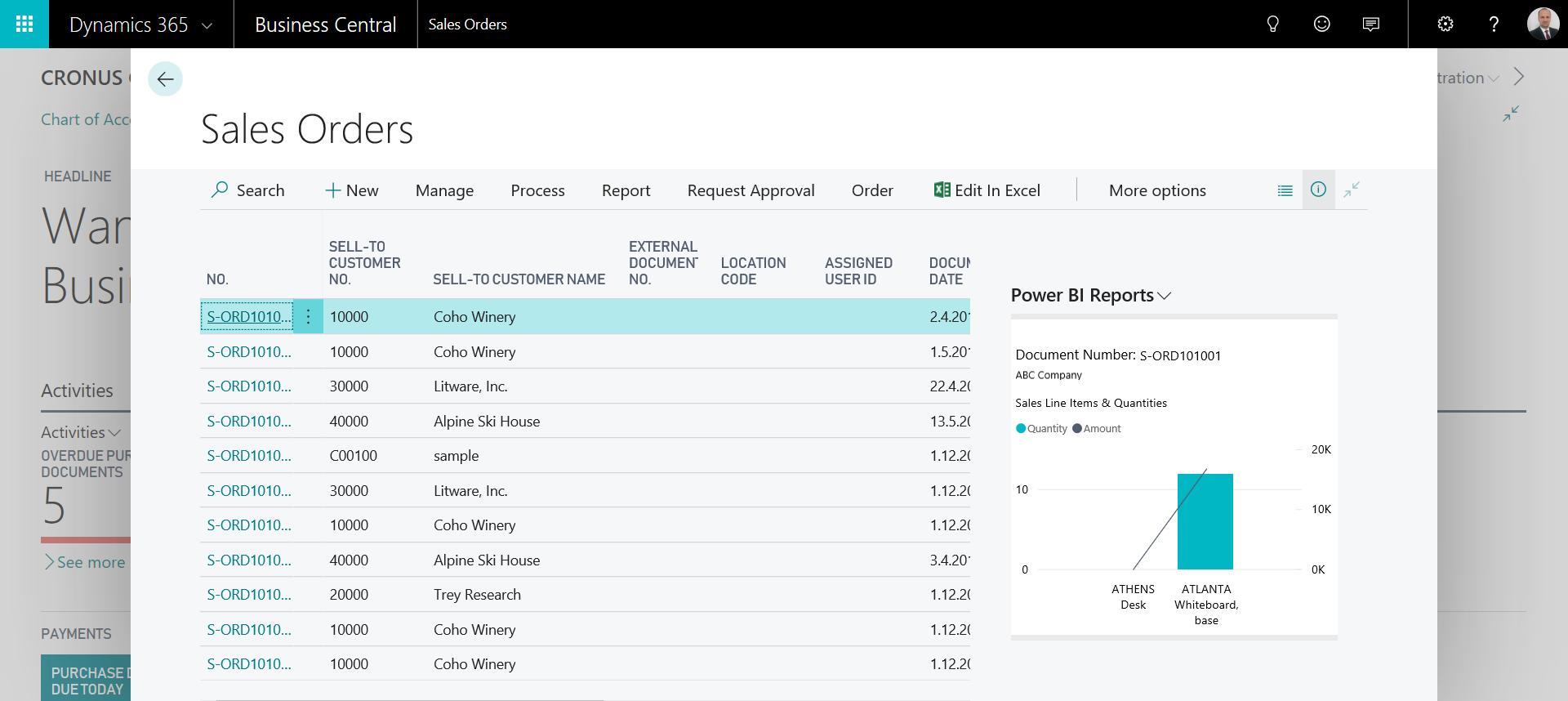This screenshot has width=1568, height=701.
Task: Open the Manage menu
Action: (x=444, y=190)
